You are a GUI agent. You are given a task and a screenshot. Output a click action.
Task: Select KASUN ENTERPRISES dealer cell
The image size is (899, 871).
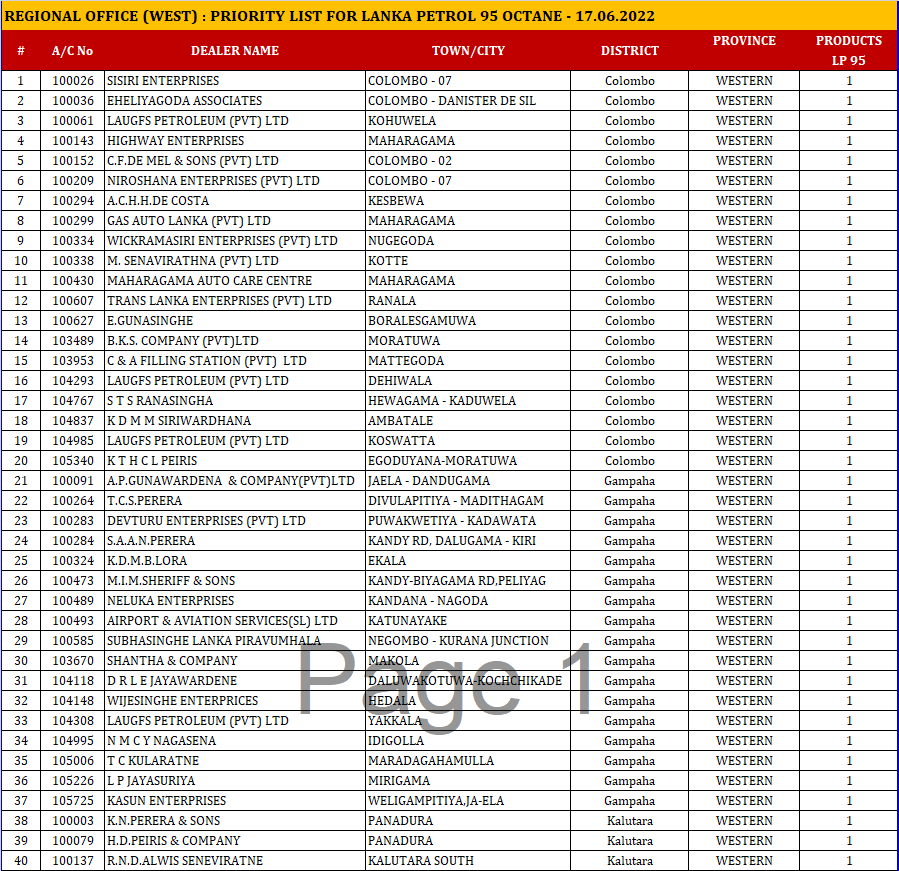pos(234,801)
